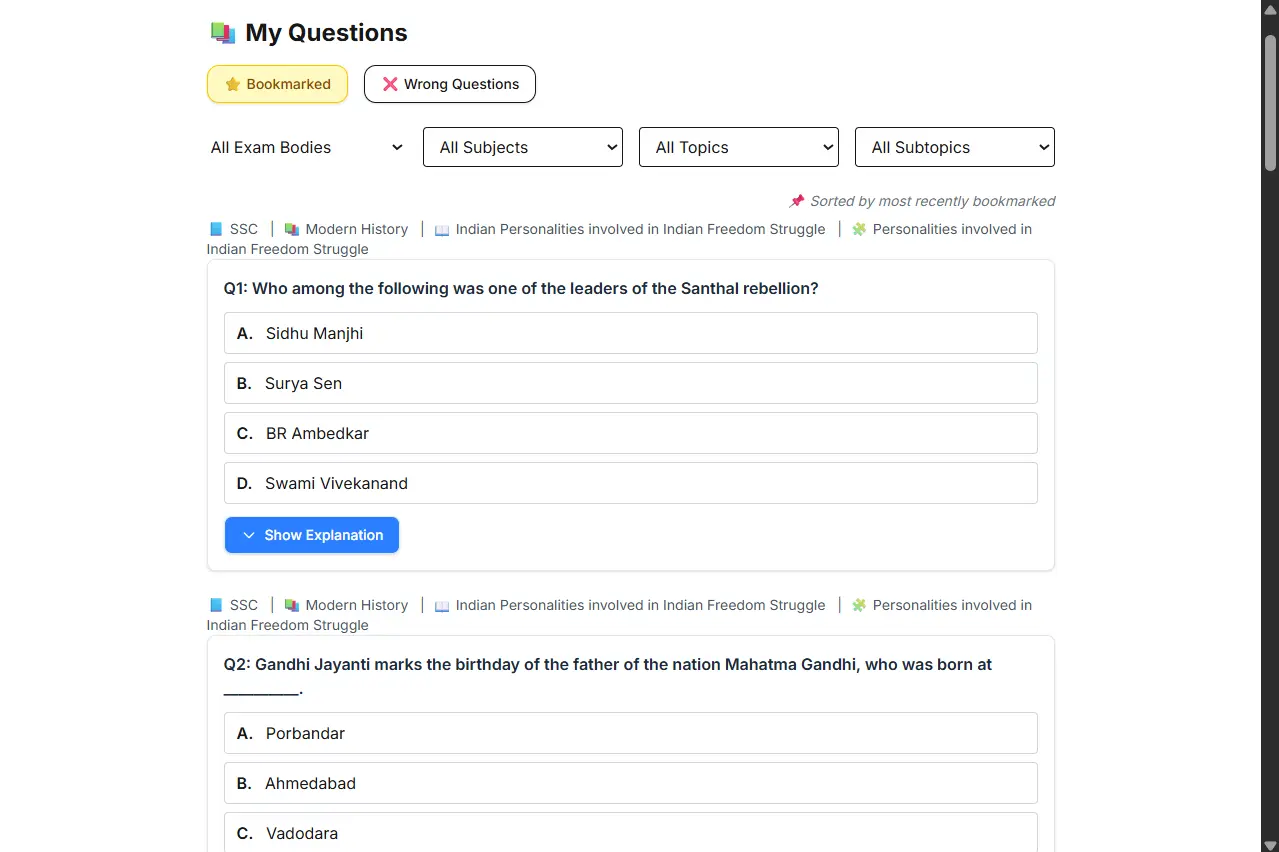Click the red cross icon on Wrong Questions
Viewport: 1279px width, 852px height.
(x=390, y=84)
